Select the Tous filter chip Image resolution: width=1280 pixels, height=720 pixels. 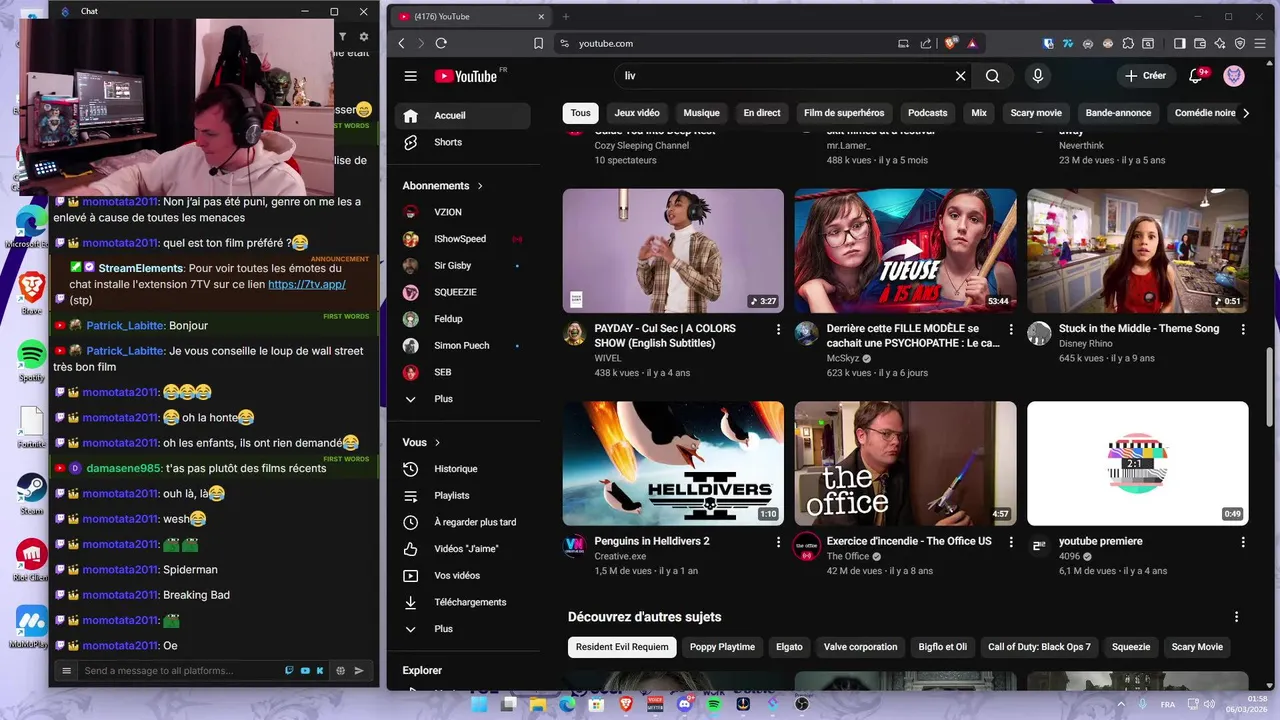581,113
